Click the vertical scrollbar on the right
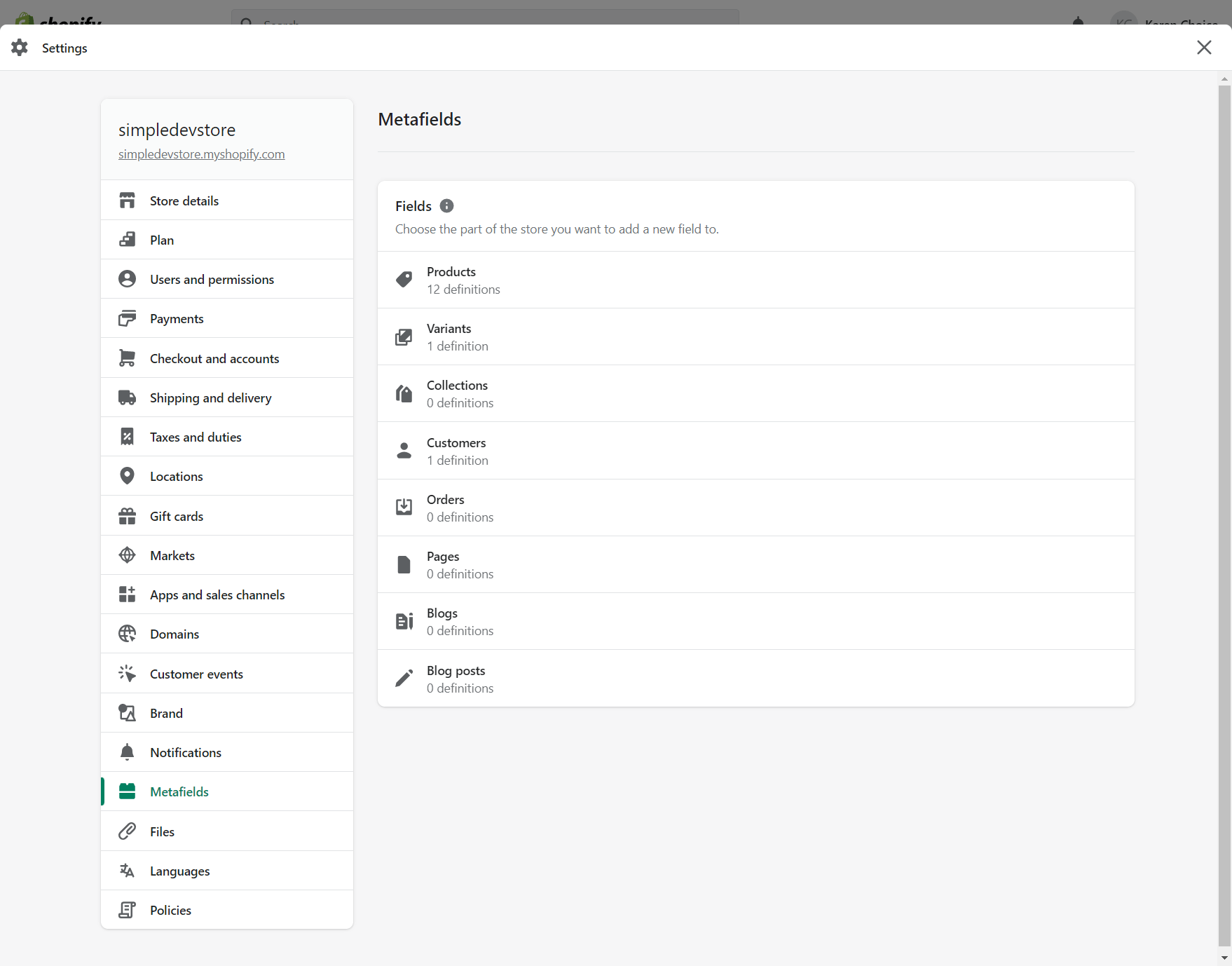 tap(1224, 515)
